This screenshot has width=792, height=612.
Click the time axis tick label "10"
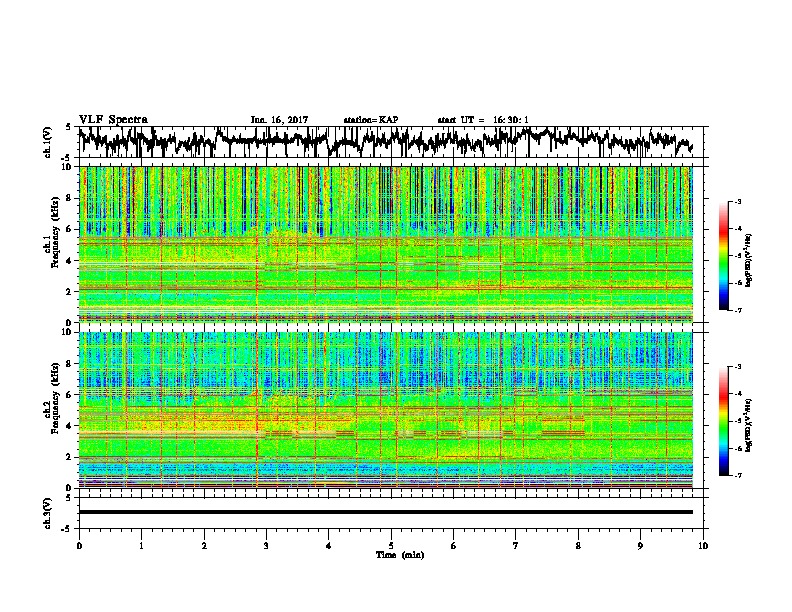[x=703, y=546]
